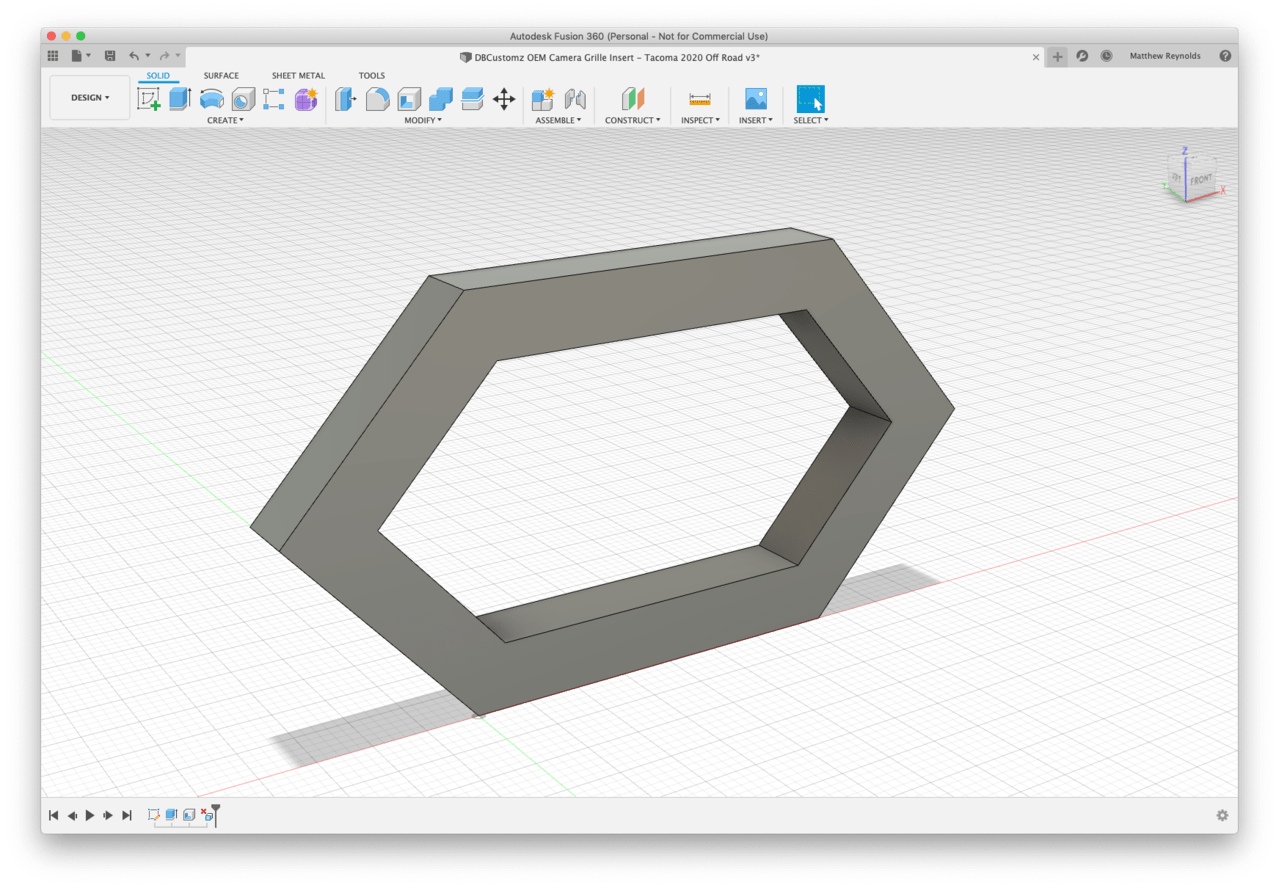This screenshot has width=1279, height=888.
Task: Select the Create Form tool
Action: (x=306, y=99)
